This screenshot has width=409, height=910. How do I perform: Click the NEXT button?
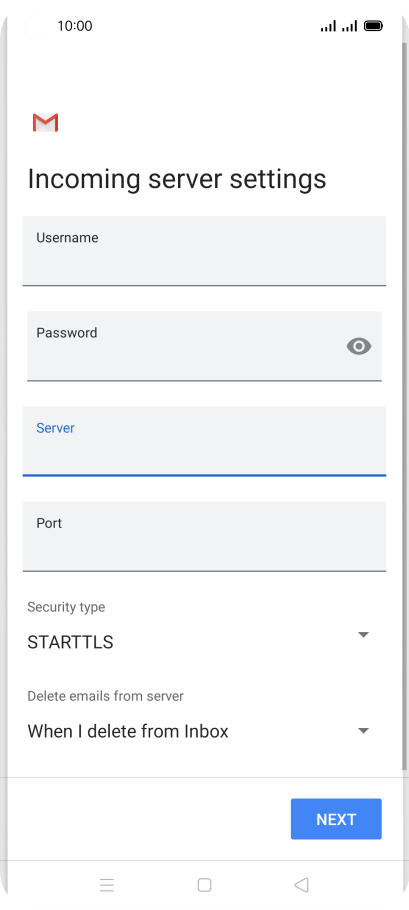[x=336, y=819]
